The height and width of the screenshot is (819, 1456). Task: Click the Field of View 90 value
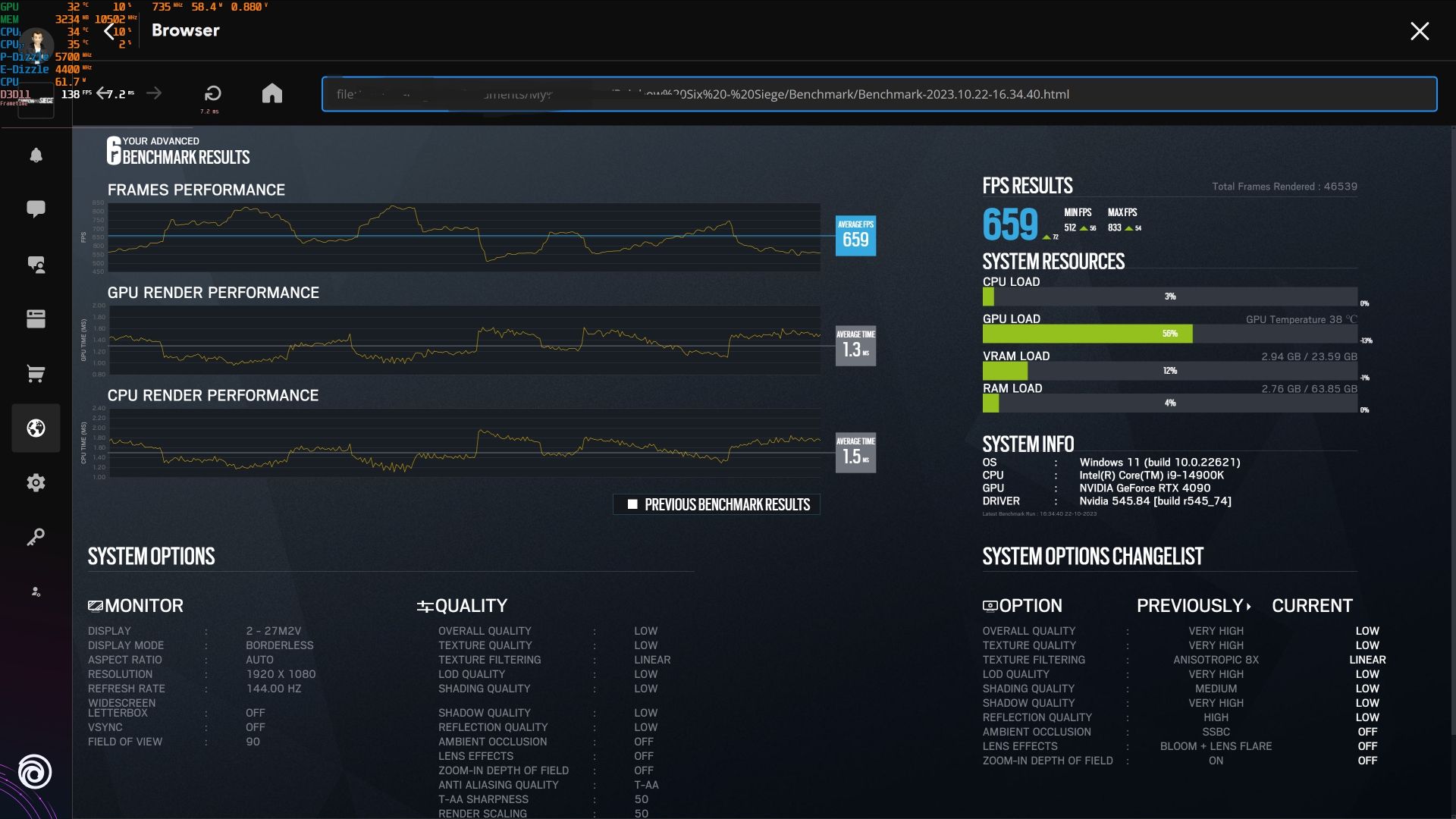[253, 742]
